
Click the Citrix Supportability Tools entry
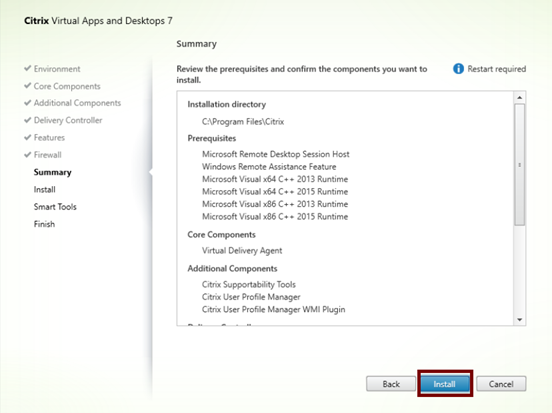pyautogui.click(x=249, y=284)
